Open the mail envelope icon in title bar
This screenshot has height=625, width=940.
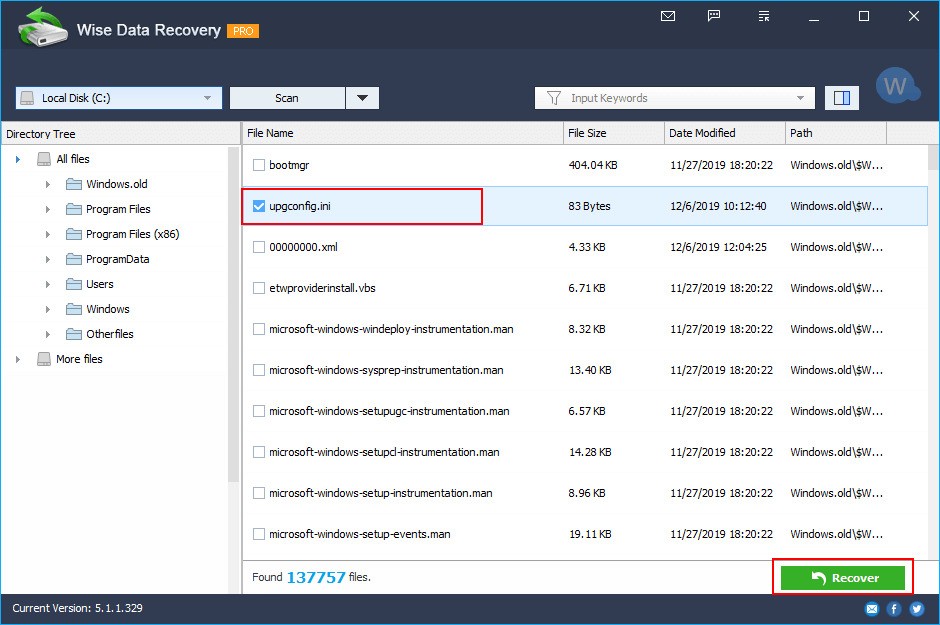click(668, 16)
